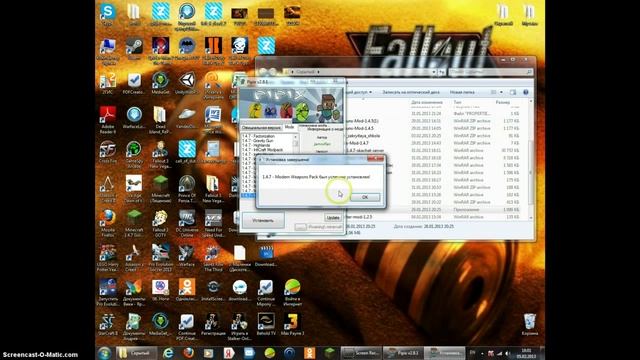This screenshot has width=640, height=360.
Task: Sort by the date modified column header
Action: [427, 102]
